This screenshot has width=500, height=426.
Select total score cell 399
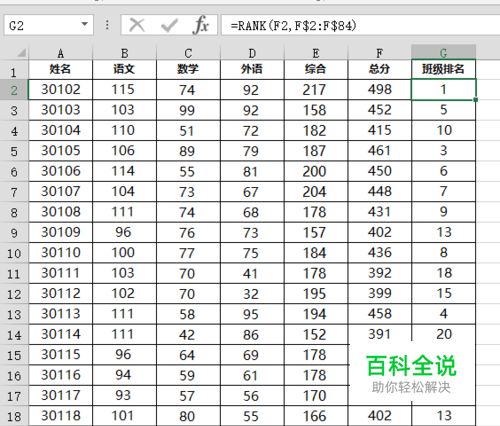pos(379,294)
